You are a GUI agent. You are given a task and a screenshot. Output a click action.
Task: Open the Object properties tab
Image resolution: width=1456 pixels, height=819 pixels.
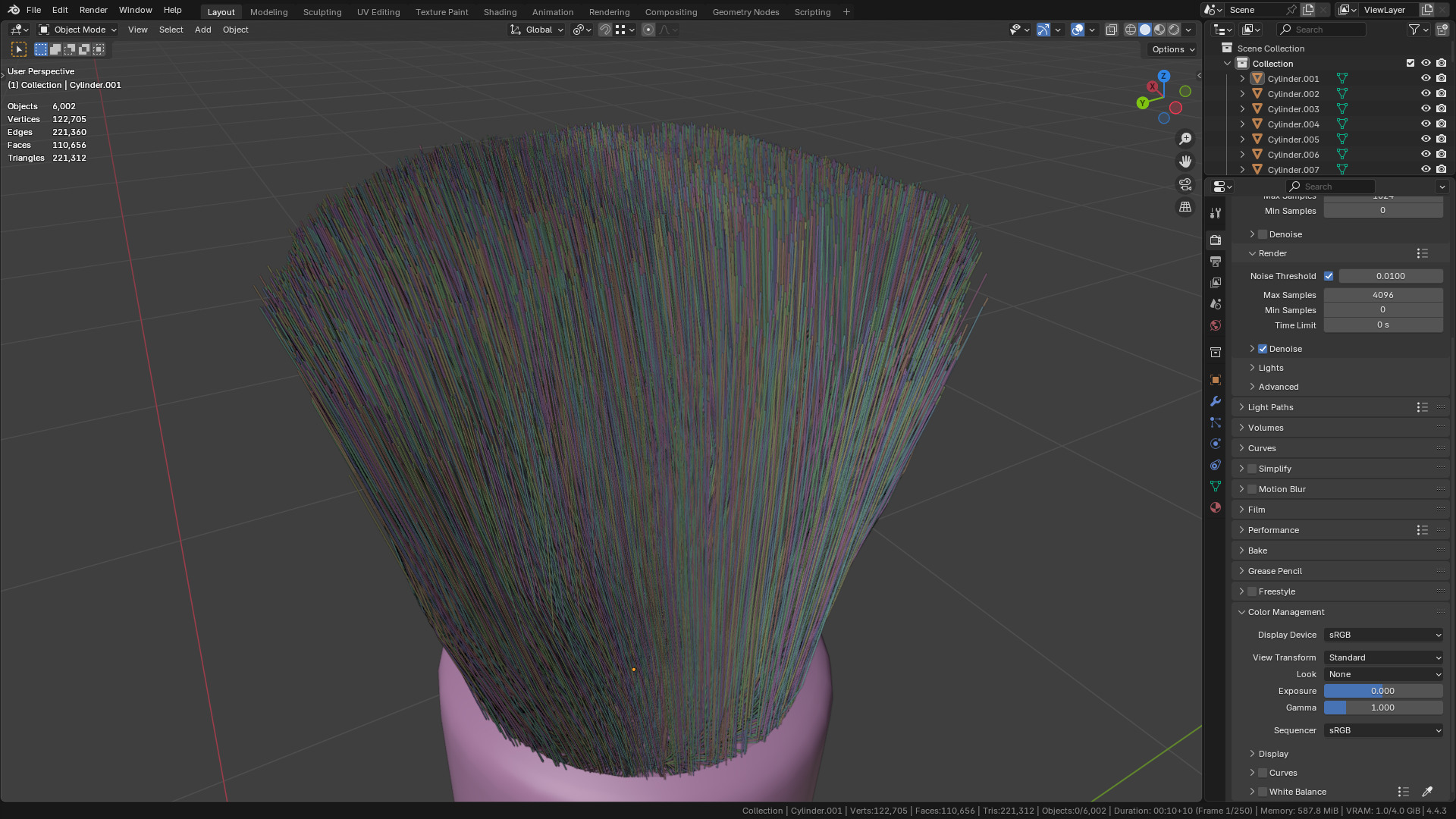1216,380
